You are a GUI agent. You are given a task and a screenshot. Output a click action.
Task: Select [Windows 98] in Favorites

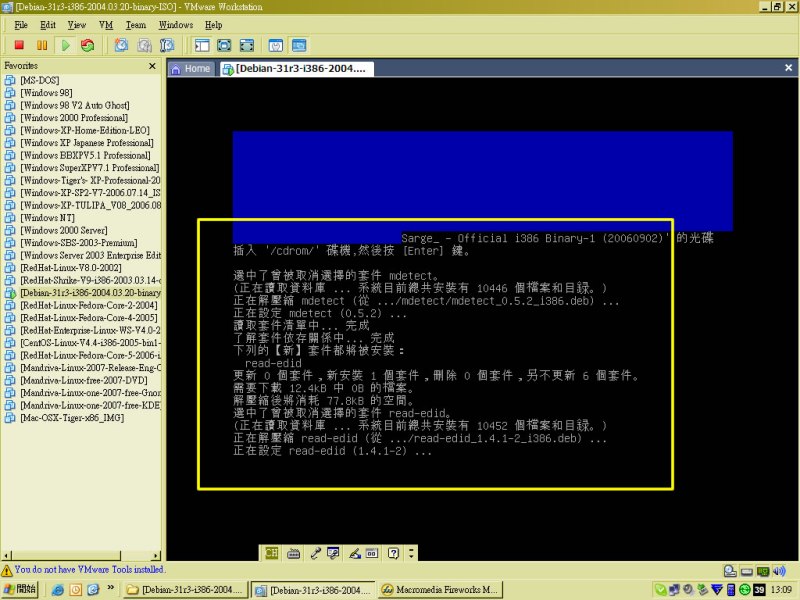pyautogui.click(x=46, y=93)
